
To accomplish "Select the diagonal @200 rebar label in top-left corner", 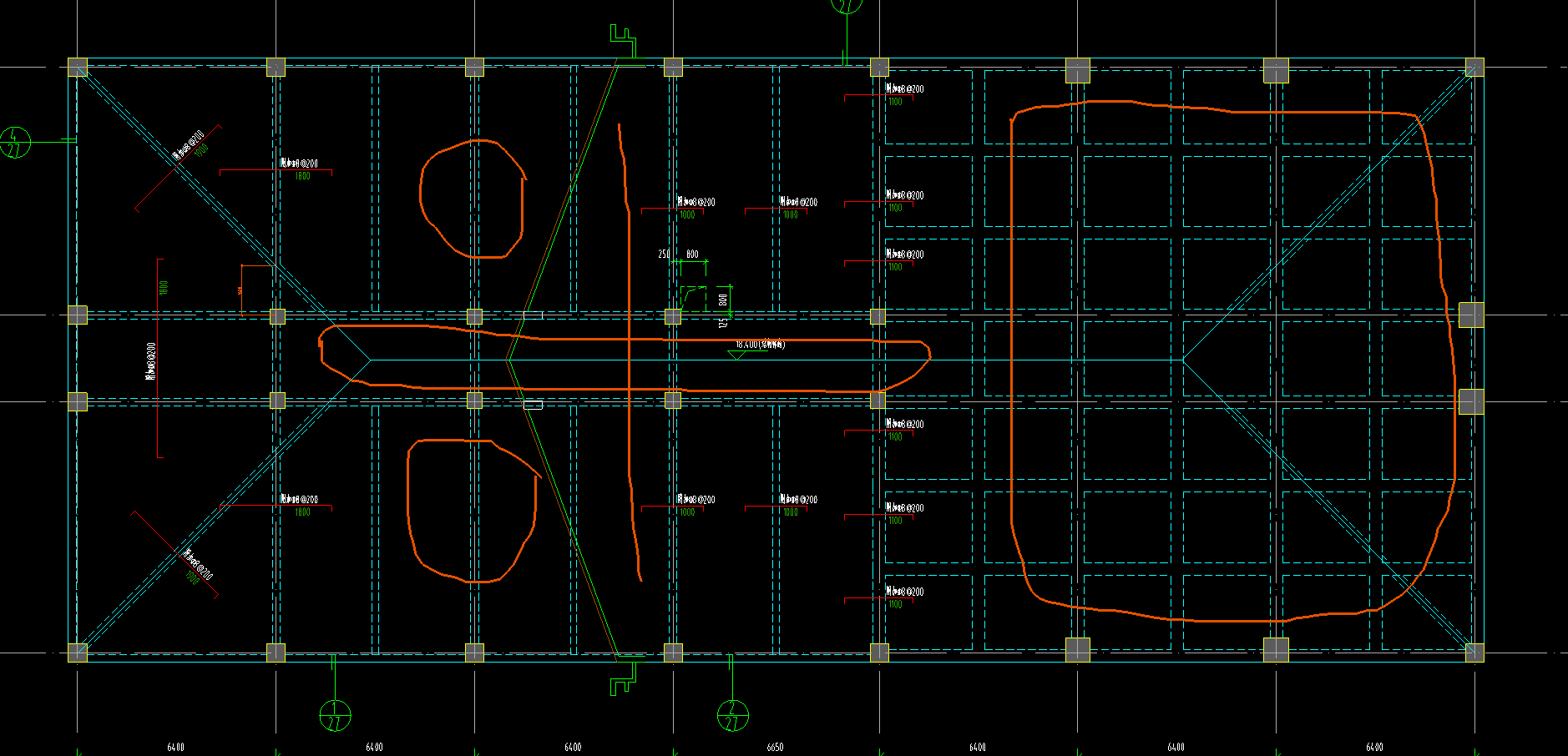I will click(x=188, y=144).
